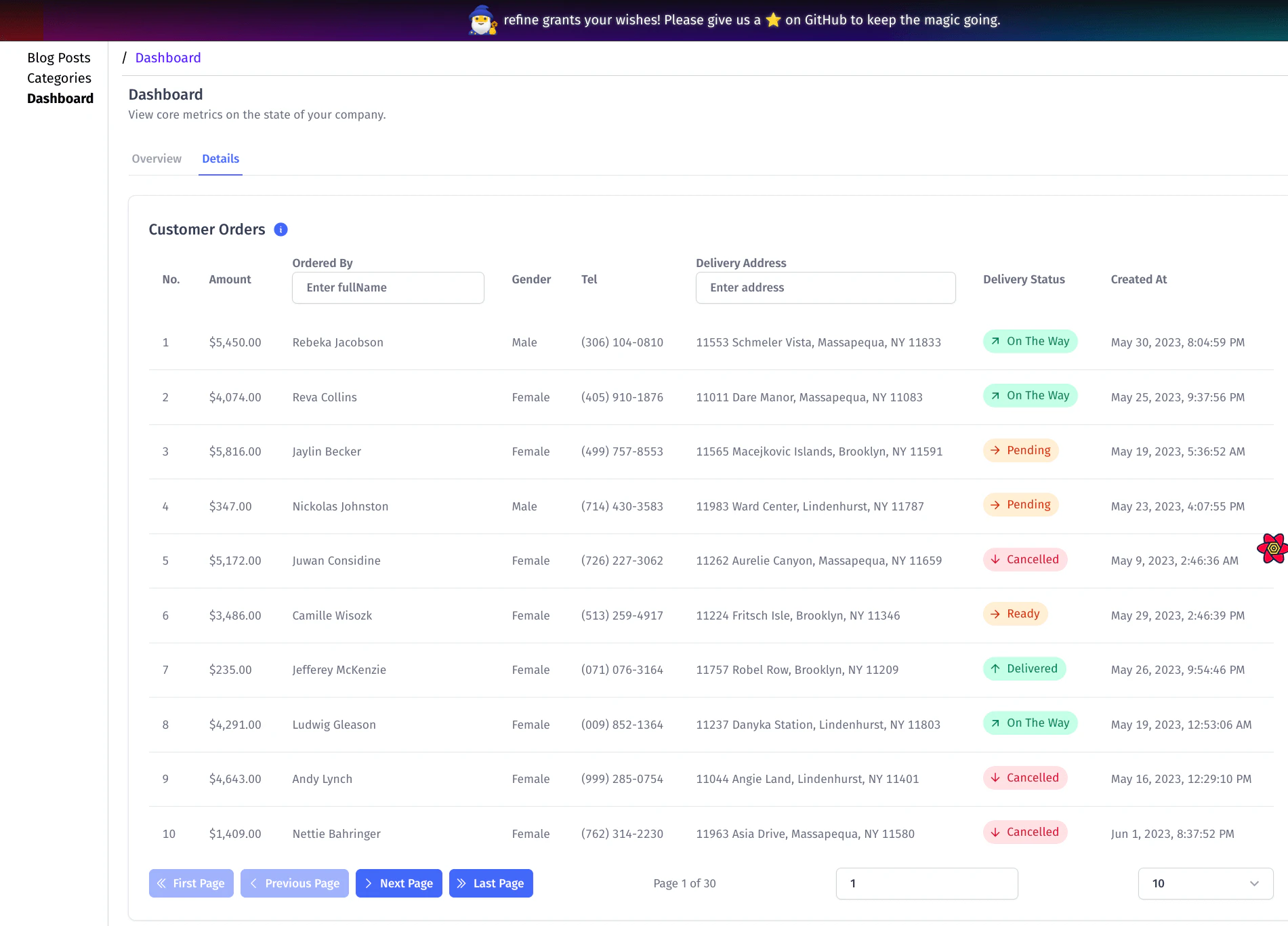Select Categories in the sidebar

click(59, 78)
